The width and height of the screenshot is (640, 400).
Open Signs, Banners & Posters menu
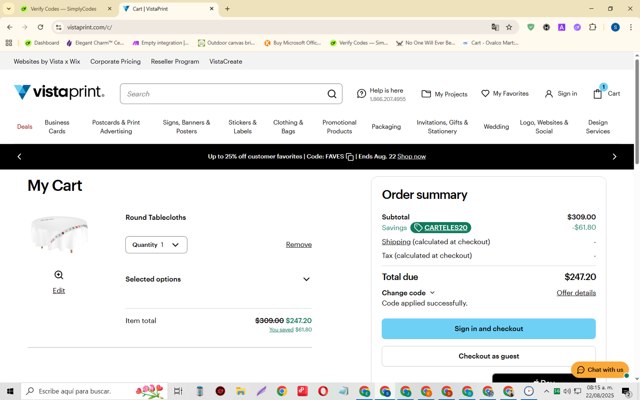tap(187, 127)
